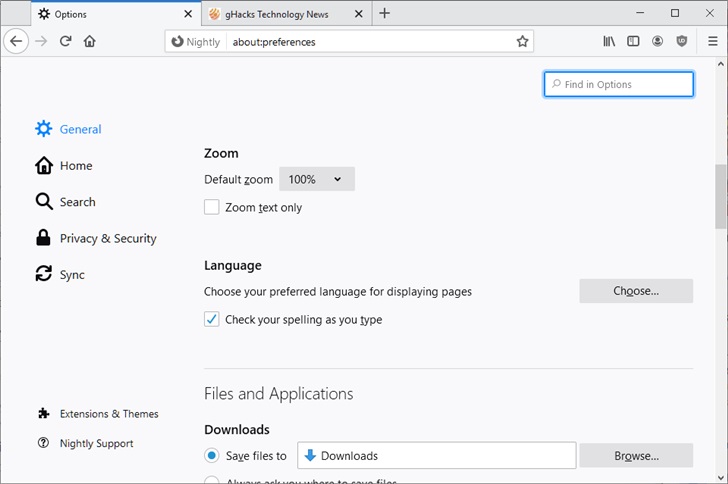The height and width of the screenshot is (484, 728).
Task: Toggle the sidebar view icon
Action: [633, 41]
